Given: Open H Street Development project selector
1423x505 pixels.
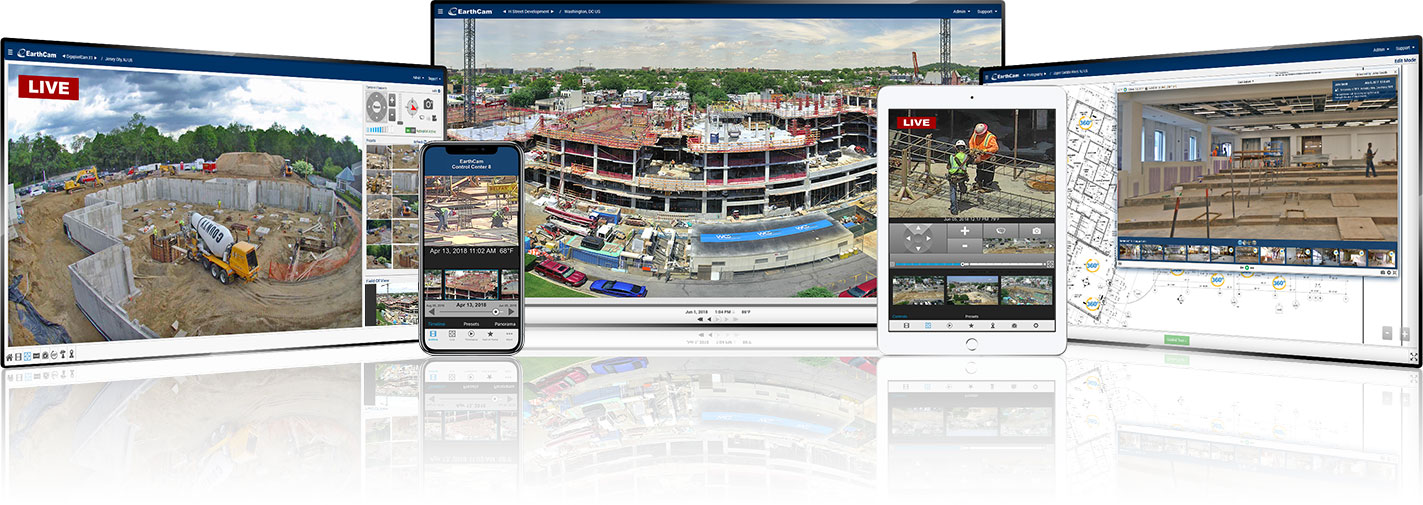Looking at the screenshot, I should tap(527, 12).
